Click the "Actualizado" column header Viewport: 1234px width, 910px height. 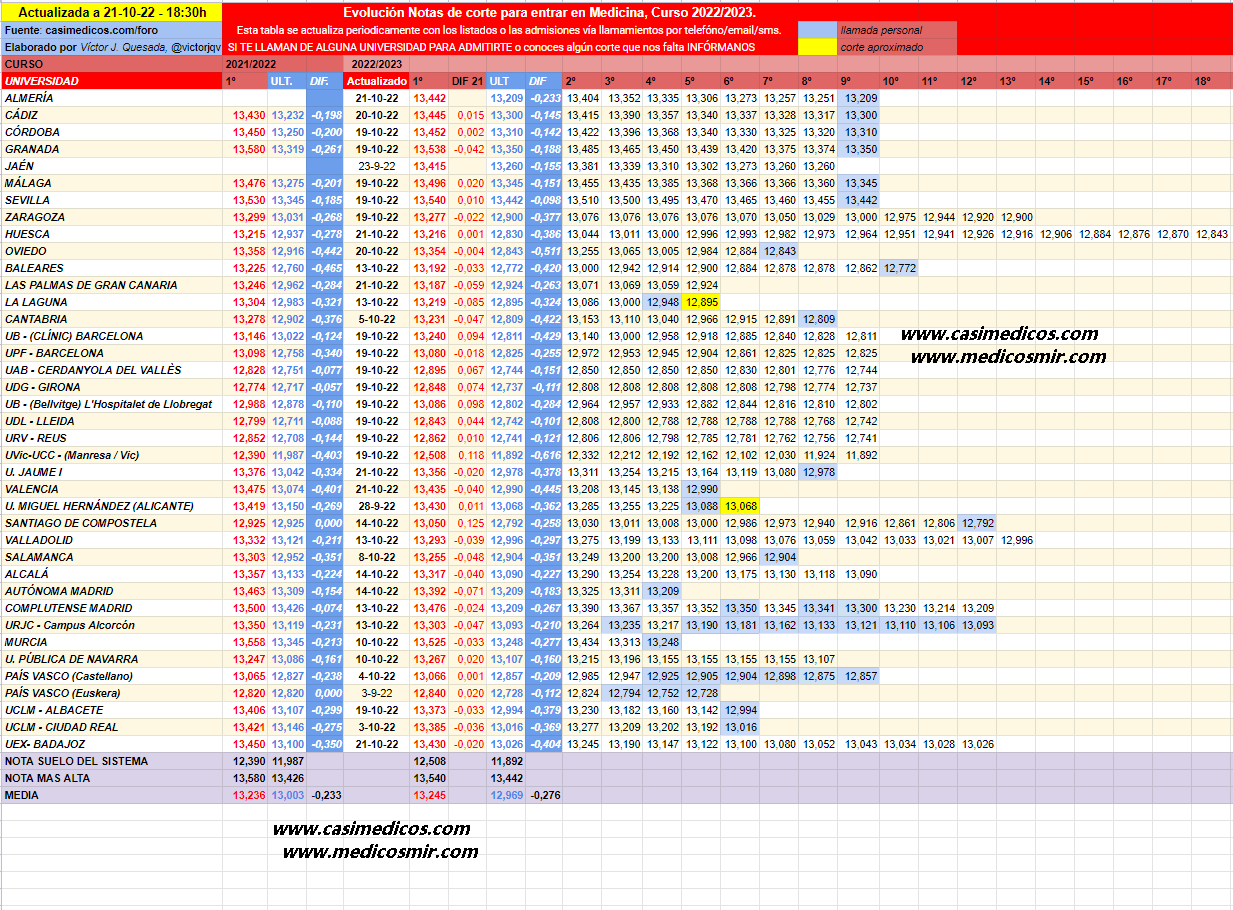click(376, 81)
